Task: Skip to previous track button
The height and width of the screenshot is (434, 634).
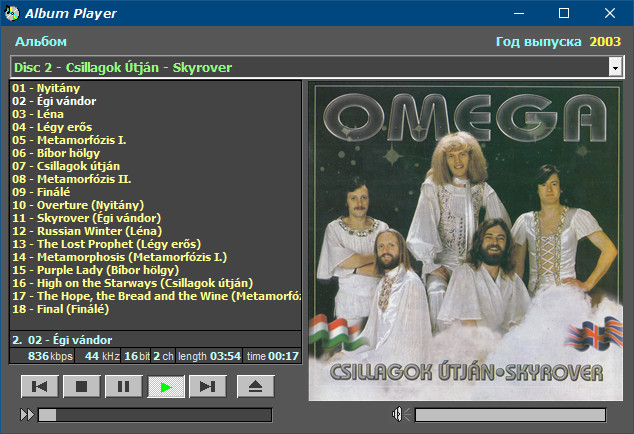Action: [x=40, y=386]
